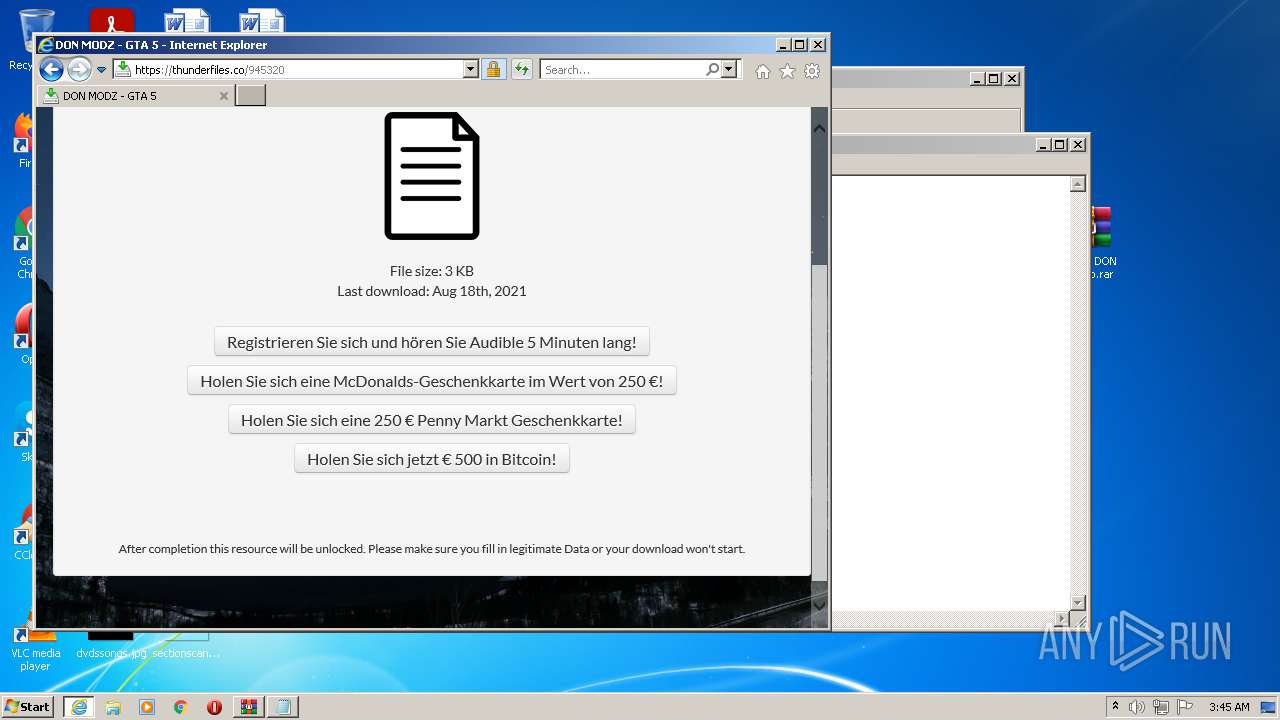Maximize the Internet Explorer window
This screenshot has width=1280, height=720.
tap(799, 45)
